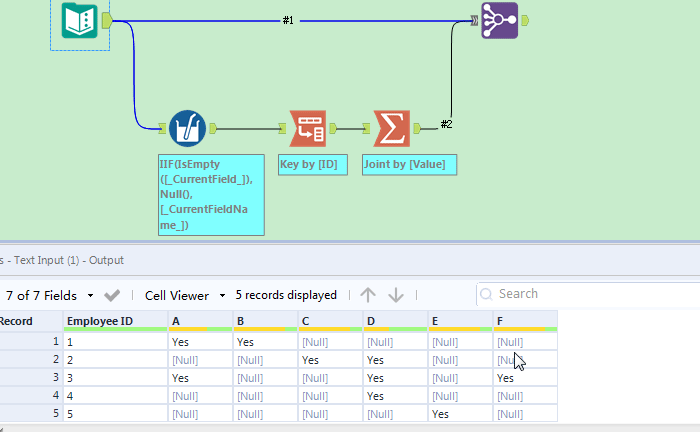The image size is (700, 432).
Task: Click the Summarize tool output anchor
Action: coord(417,128)
